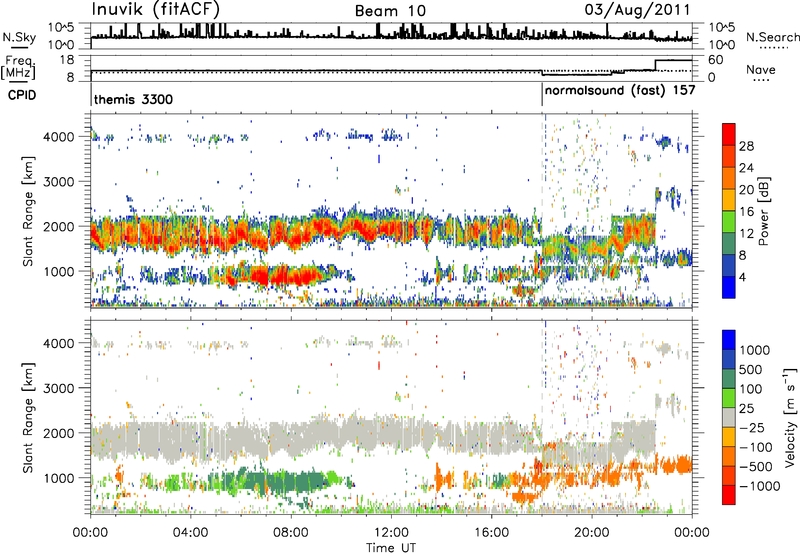Click the '3000' tick of velocity panel
Viewport: 800px width, 554px height.
click(59, 388)
